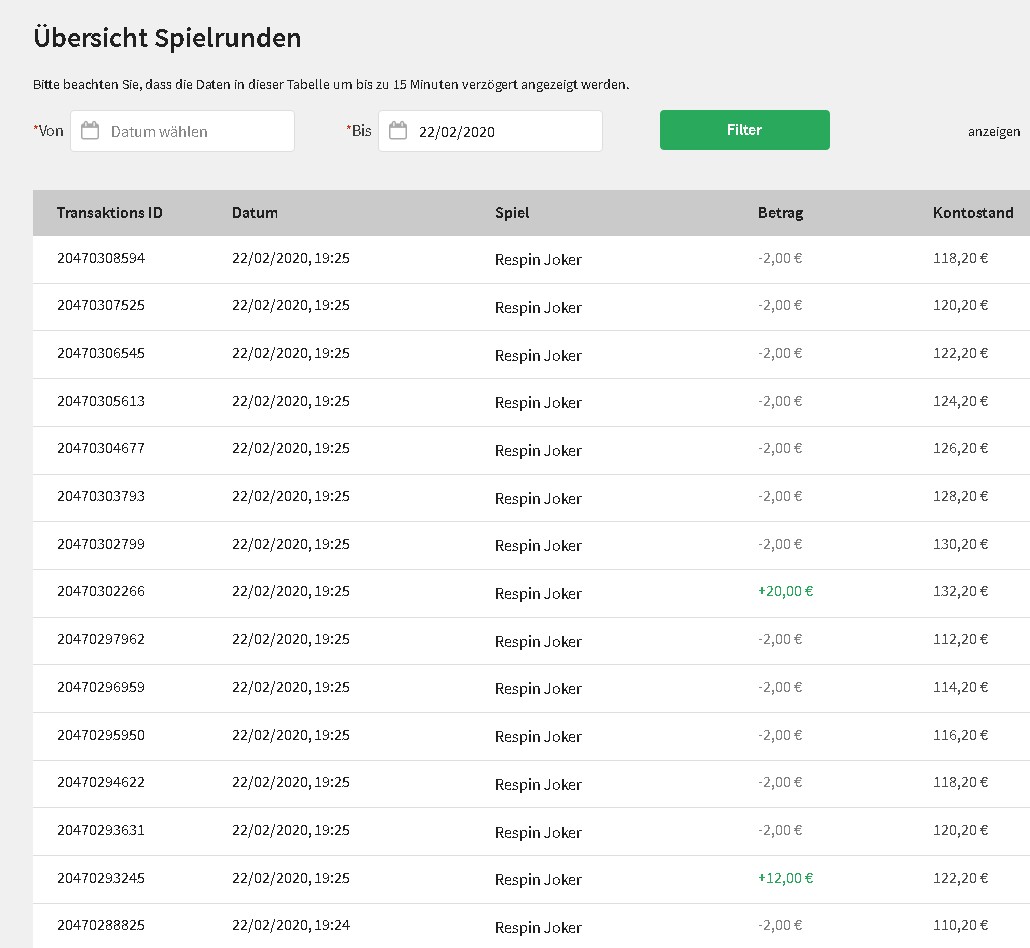
Task: Select transaction ID 20470293631
Action: tap(101, 830)
